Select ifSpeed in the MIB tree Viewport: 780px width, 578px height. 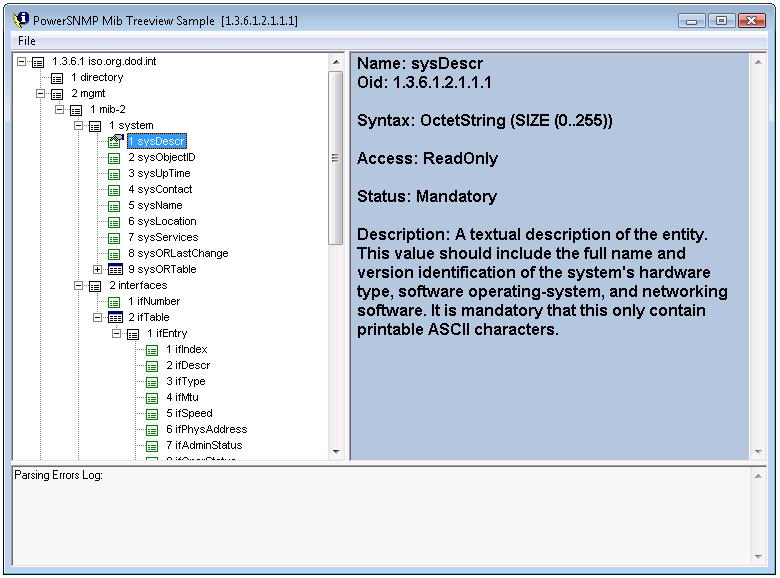tap(189, 414)
